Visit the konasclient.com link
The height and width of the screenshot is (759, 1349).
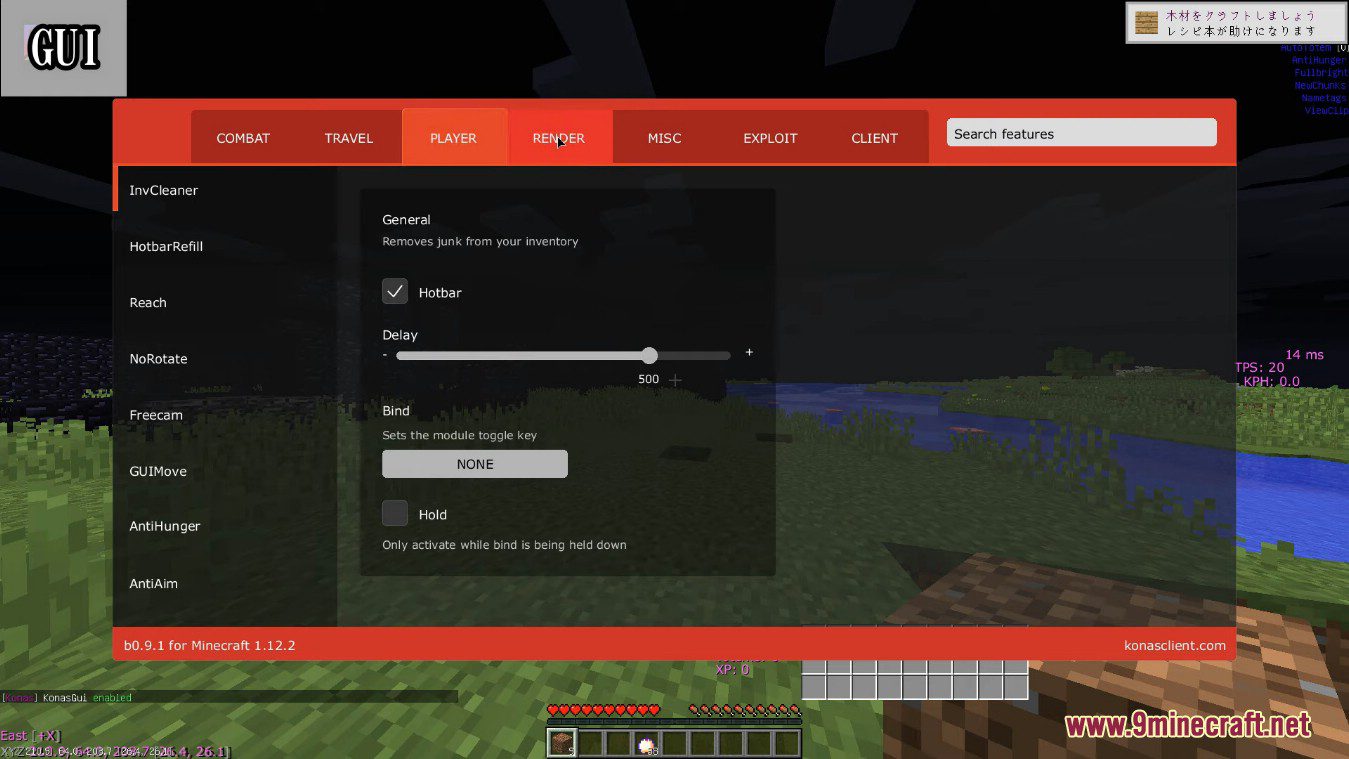[1174, 645]
